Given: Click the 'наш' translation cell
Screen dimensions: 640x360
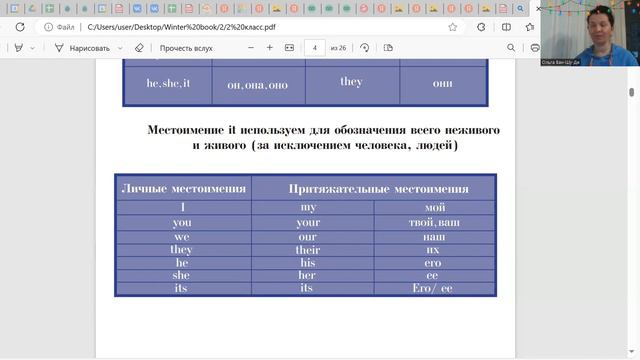Looking at the screenshot, I should click(434, 237).
